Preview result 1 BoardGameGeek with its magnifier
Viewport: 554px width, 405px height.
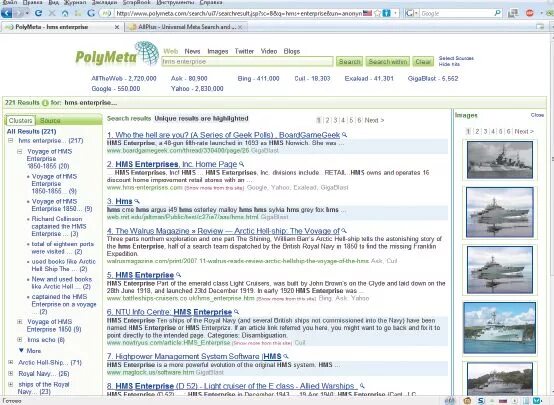point(344,135)
